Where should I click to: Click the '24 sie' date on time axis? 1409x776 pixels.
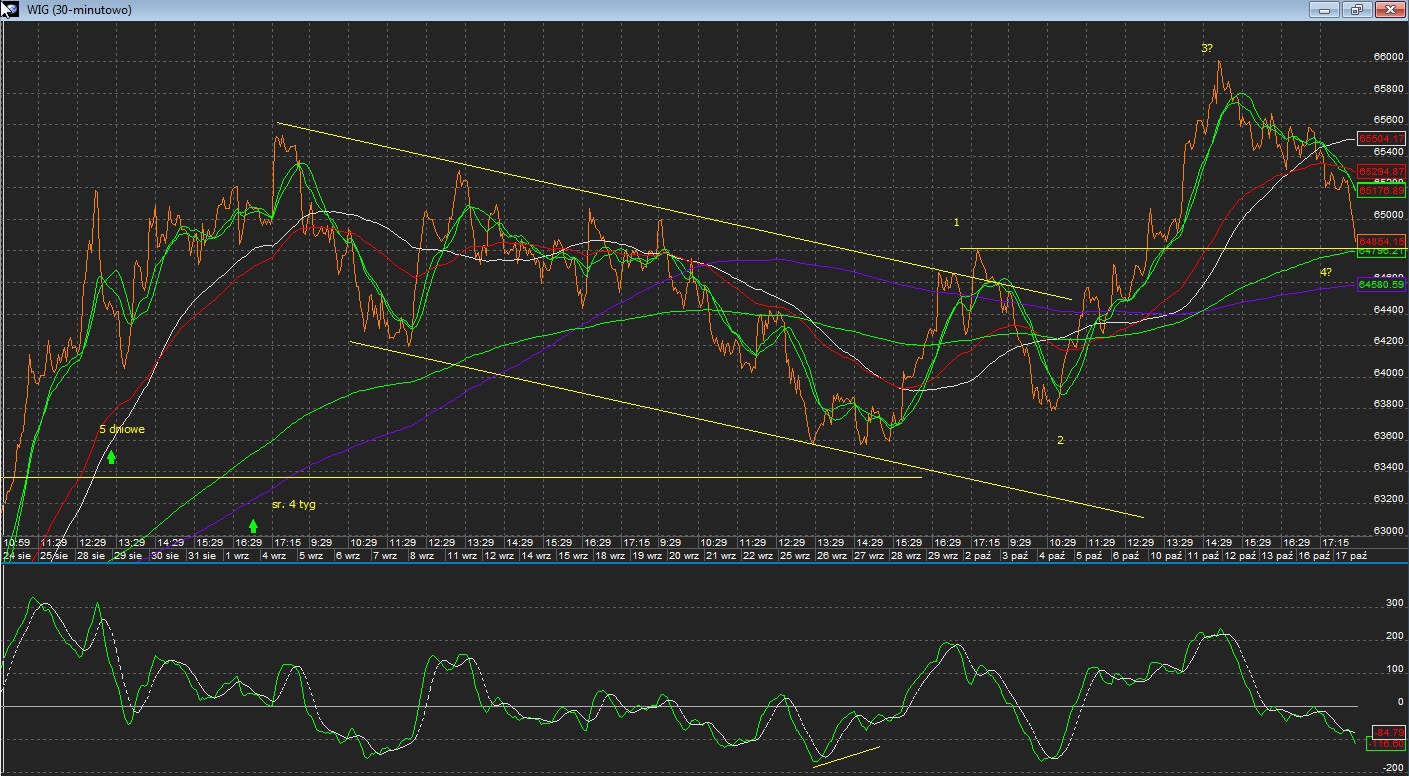pos(17,555)
